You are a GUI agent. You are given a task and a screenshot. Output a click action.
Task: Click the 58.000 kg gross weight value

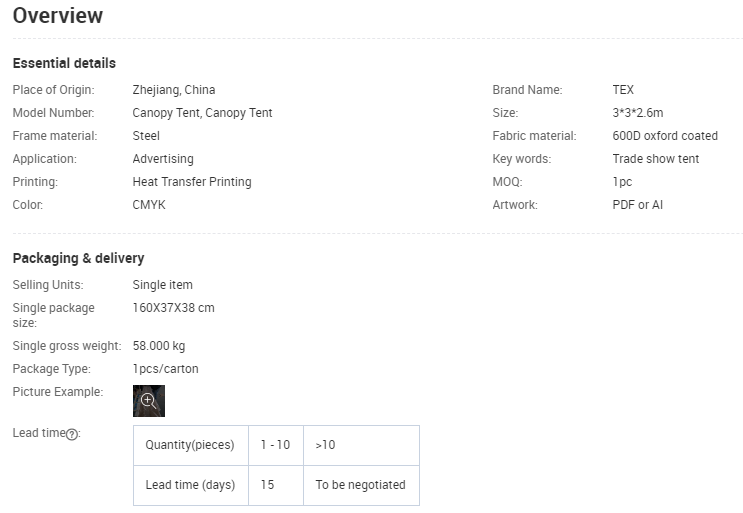159,346
